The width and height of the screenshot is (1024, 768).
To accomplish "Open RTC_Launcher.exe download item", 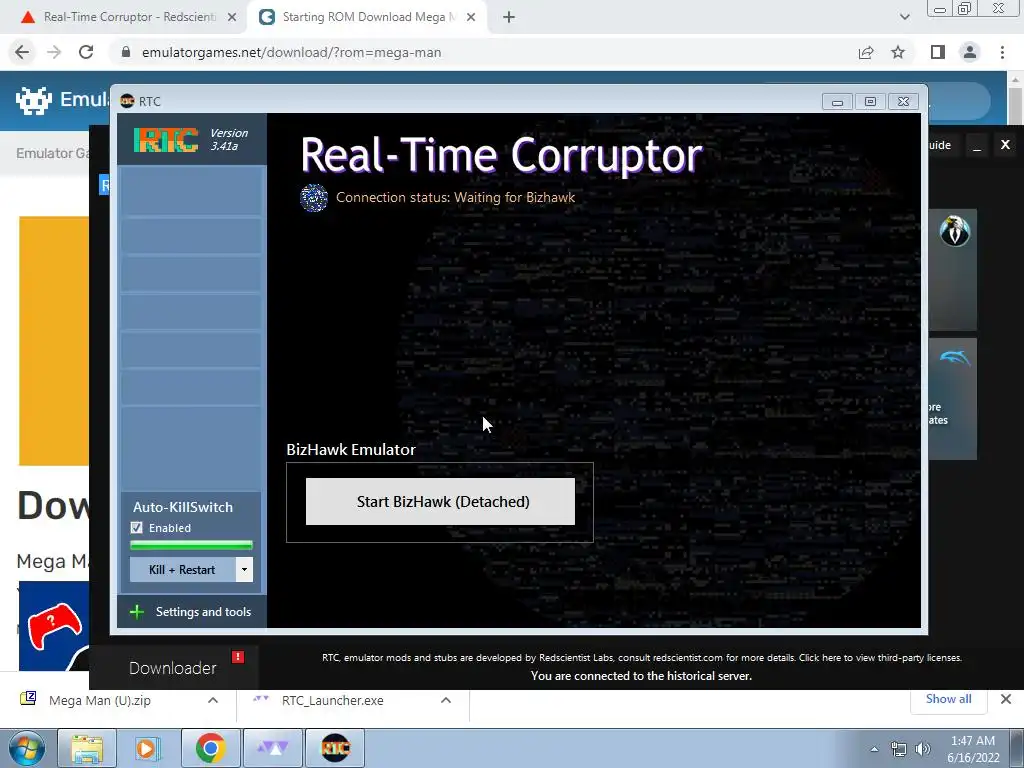I will click(x=332, y=700).
